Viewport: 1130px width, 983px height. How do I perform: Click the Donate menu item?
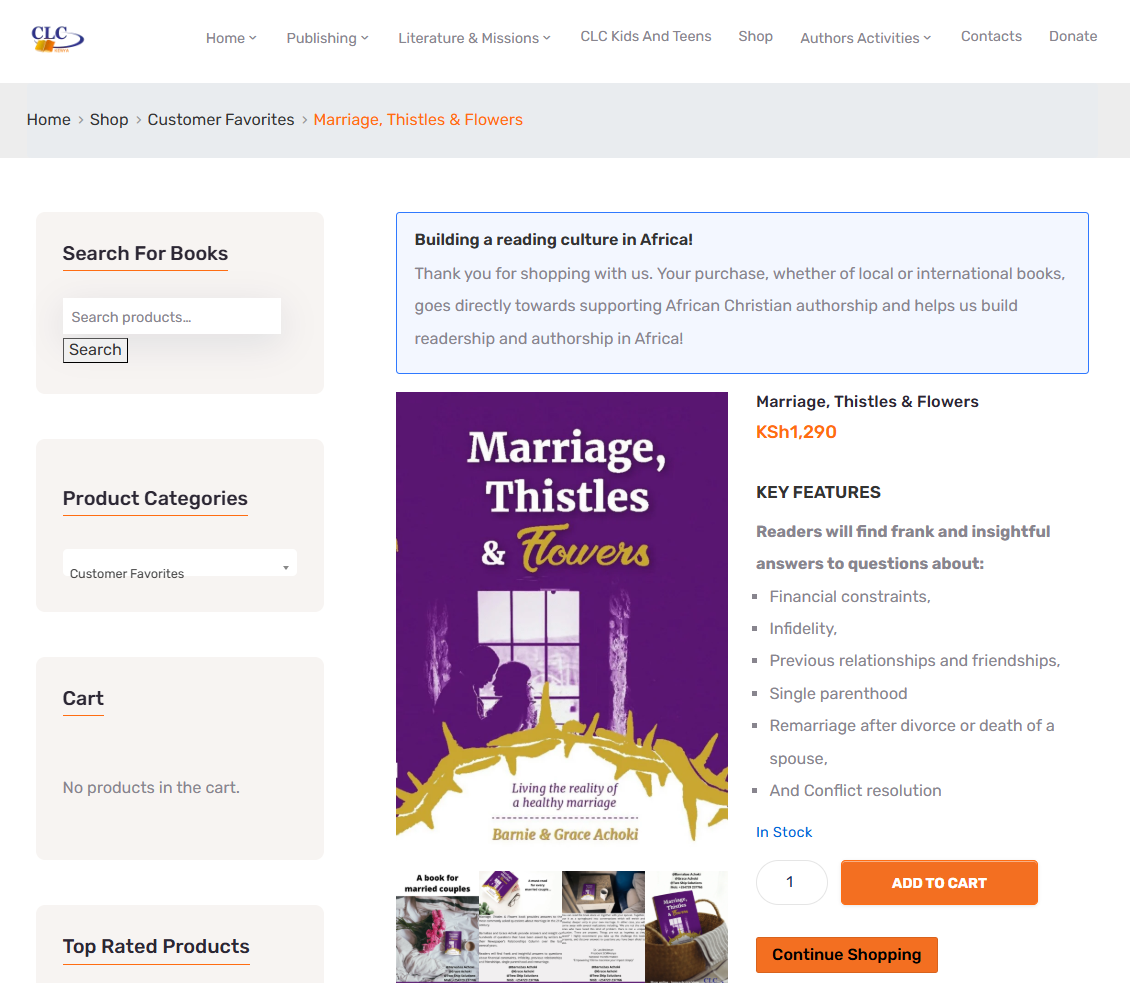click(x=1073, y=36)
